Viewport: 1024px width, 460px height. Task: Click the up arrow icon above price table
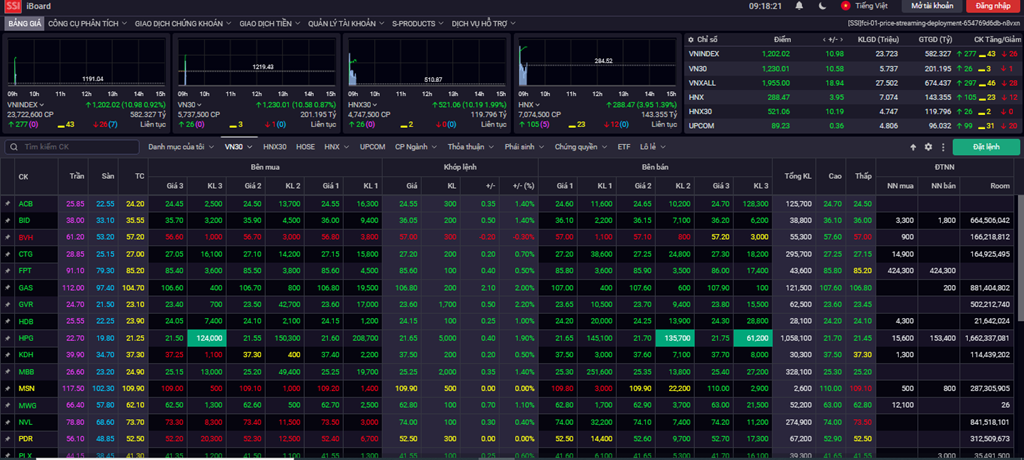913,147
